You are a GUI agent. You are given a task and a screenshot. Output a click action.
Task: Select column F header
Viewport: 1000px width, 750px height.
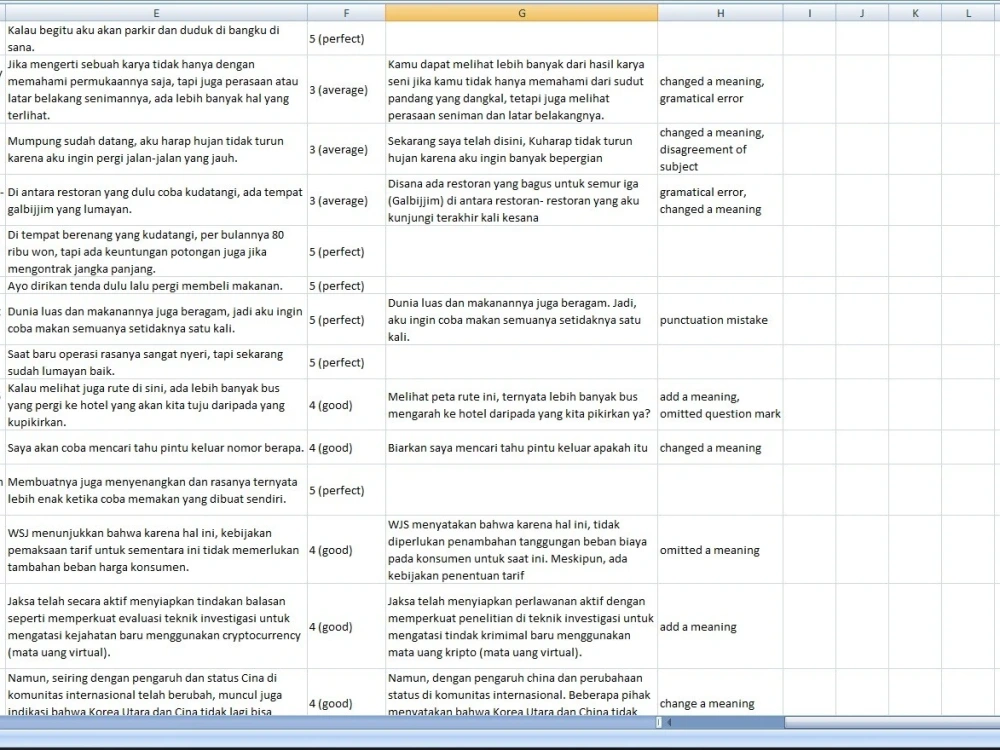tap(346, 13)
